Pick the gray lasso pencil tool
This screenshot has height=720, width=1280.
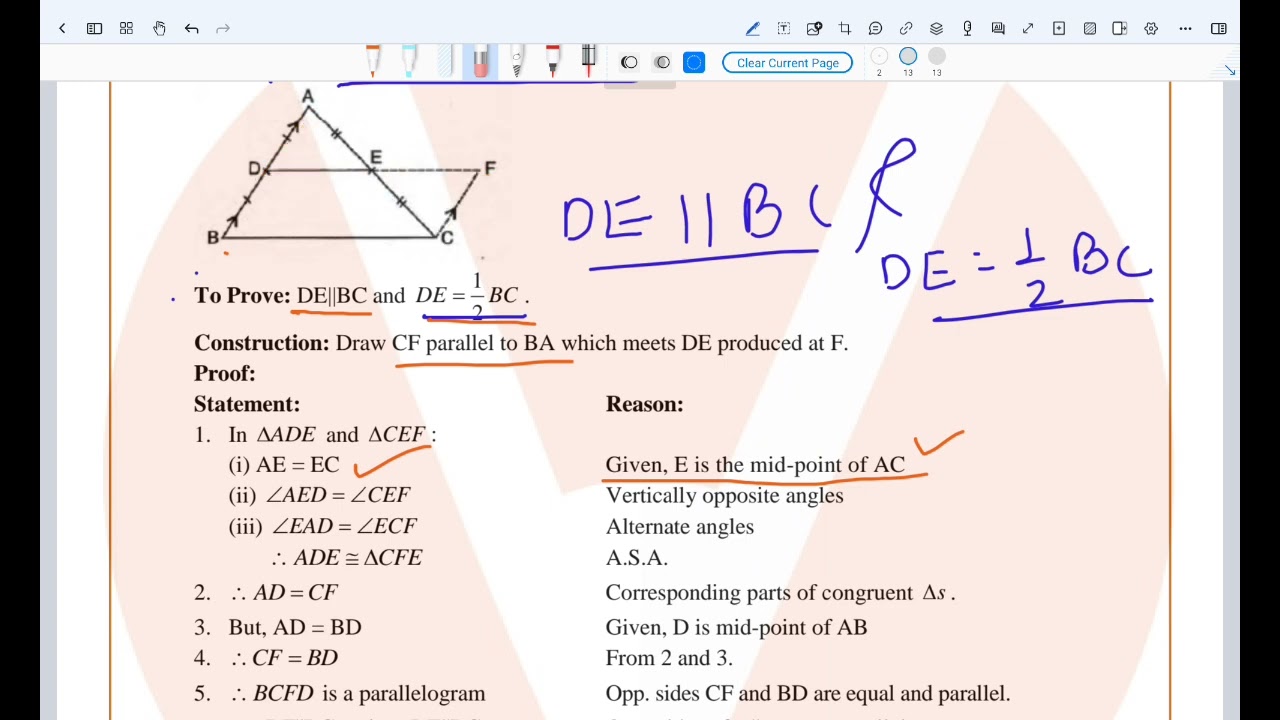(516, 61)
